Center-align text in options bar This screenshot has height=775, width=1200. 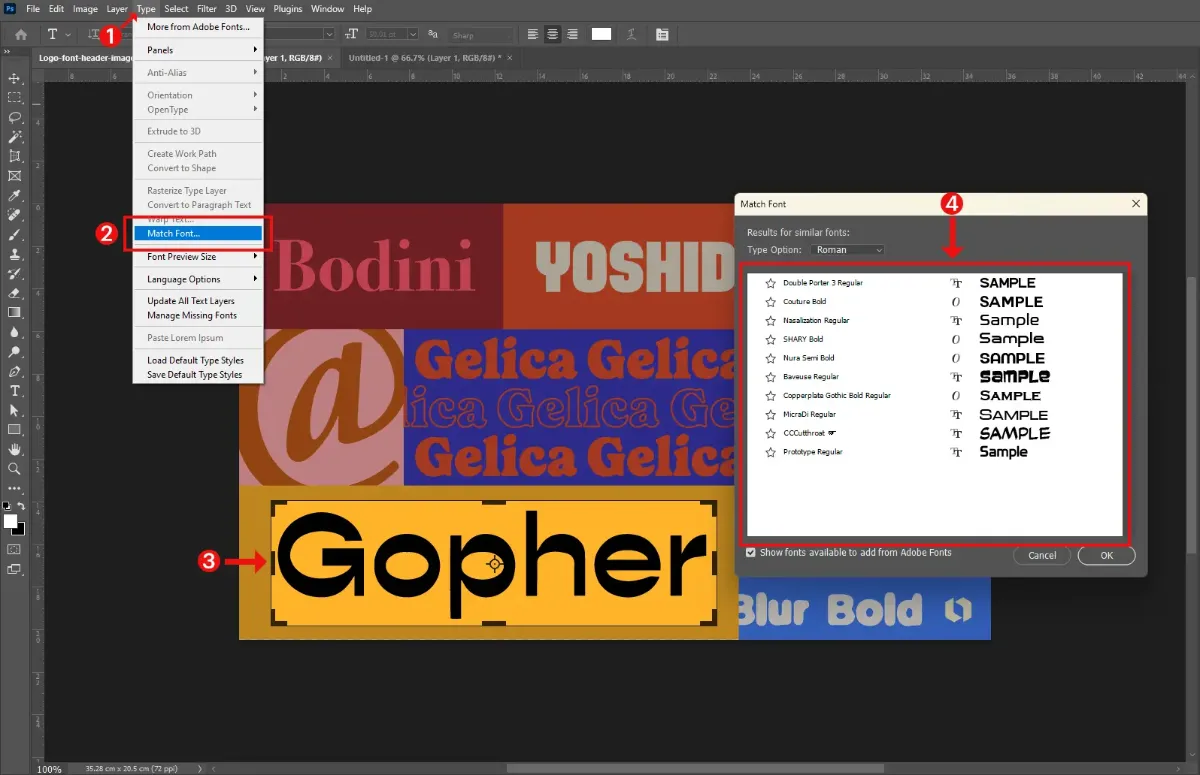(x=552, y=34)
